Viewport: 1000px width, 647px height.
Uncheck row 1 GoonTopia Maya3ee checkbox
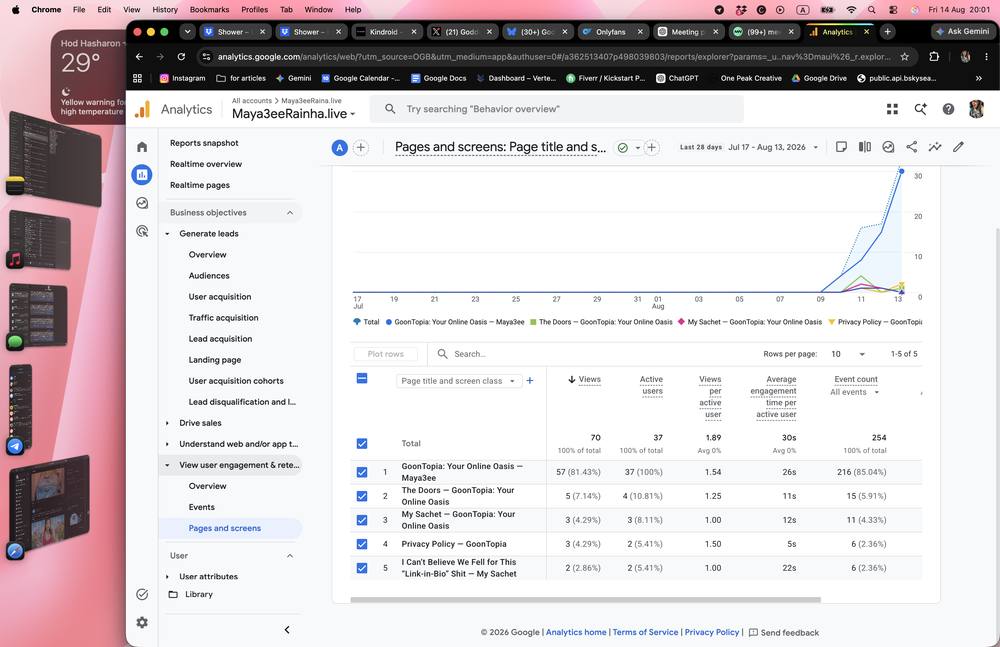[362, 472]
